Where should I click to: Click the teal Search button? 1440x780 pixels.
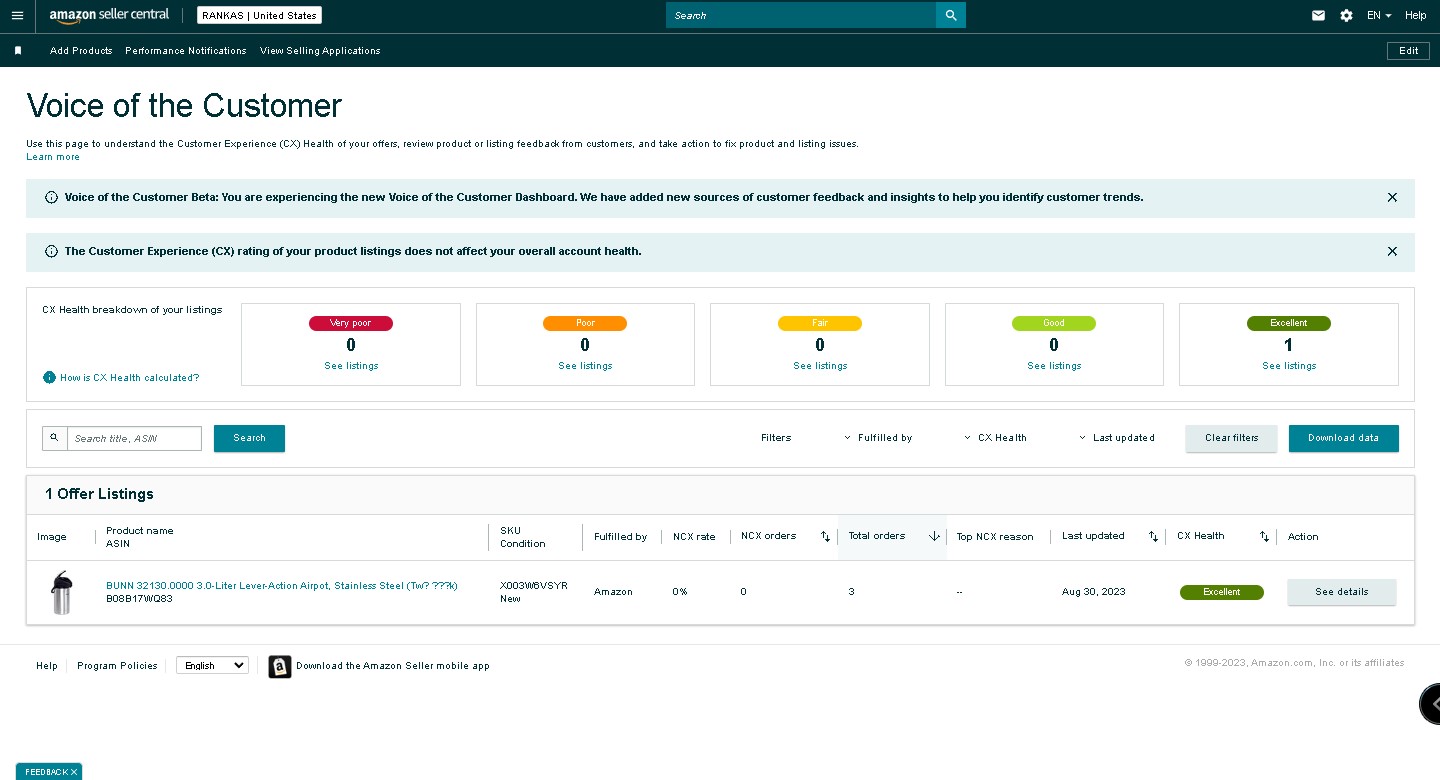(x=249, y=438)
